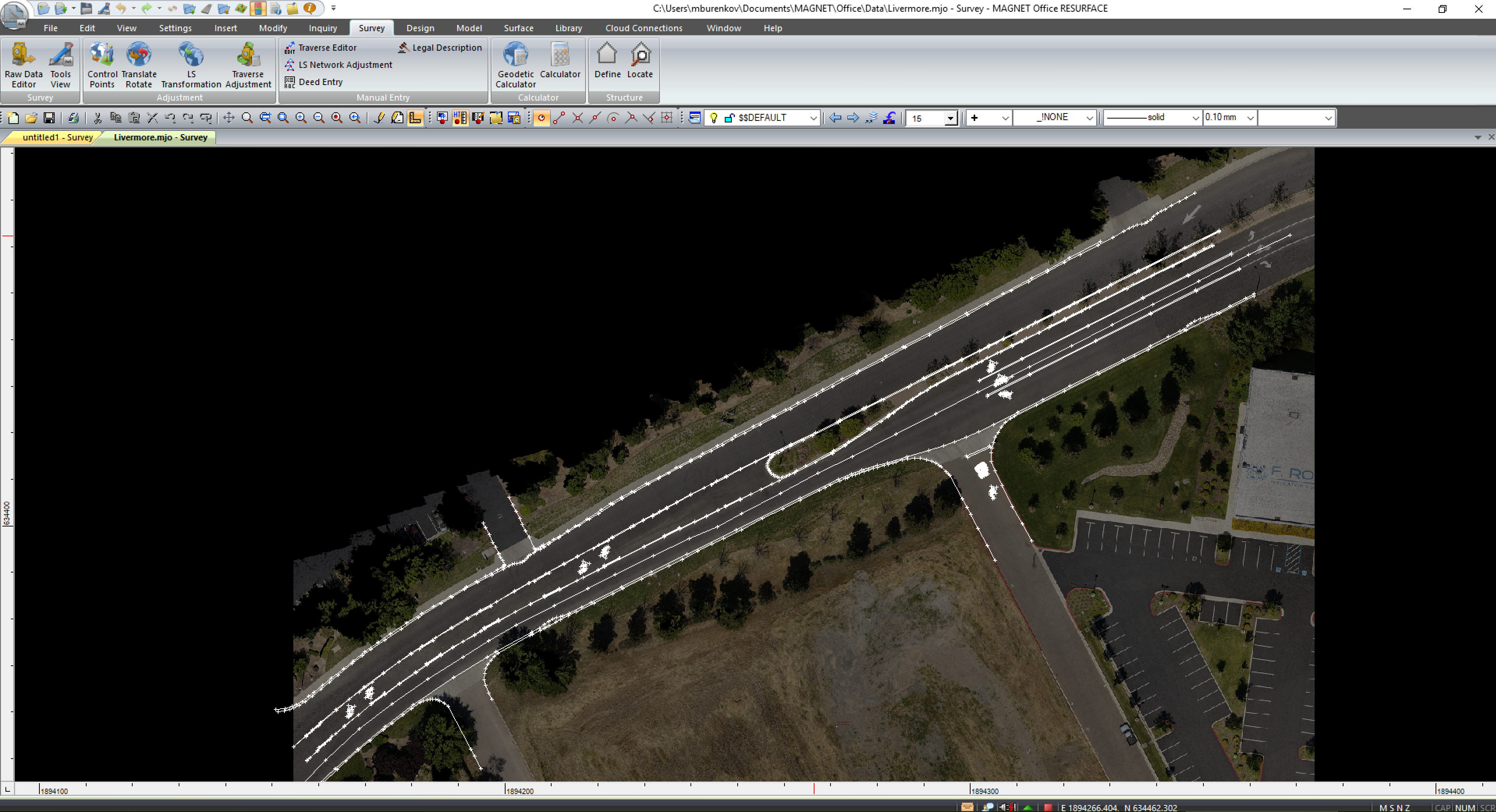This screenshot has height=812, width=1496.
Task: Click the LS Network Adjustment button
Action: pyautogui.click(x=345, y=65)
